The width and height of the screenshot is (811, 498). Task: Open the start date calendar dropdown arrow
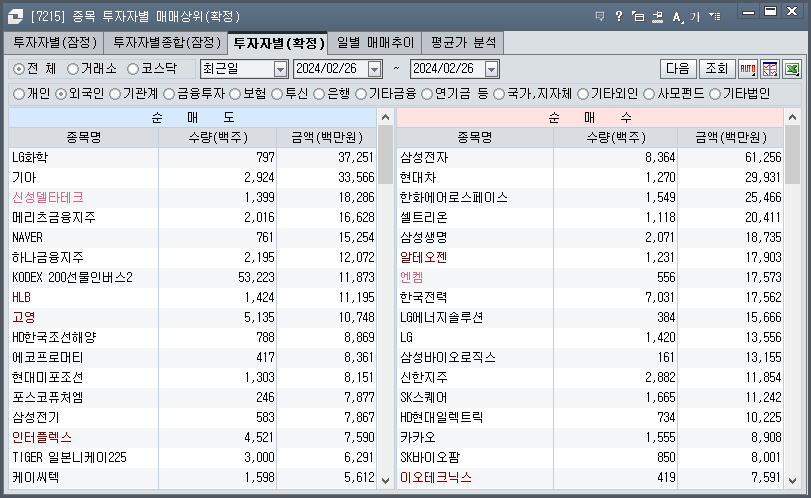pyautogui.click(x=374, y=69)
